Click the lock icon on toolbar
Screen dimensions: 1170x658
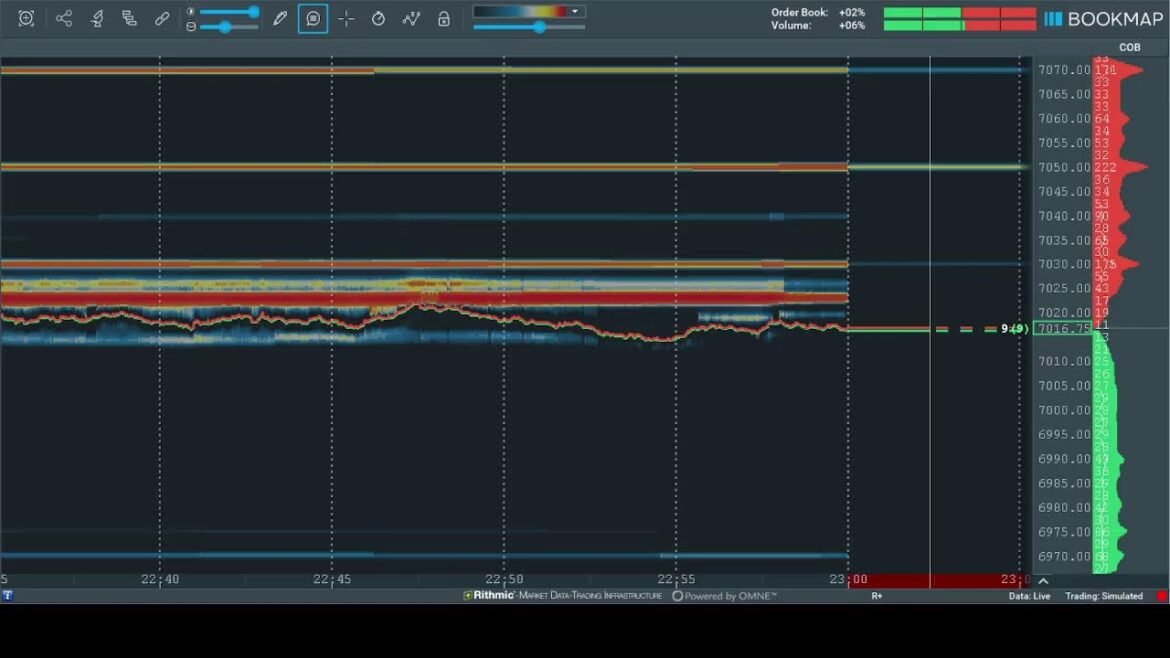(x=442, y=18)
